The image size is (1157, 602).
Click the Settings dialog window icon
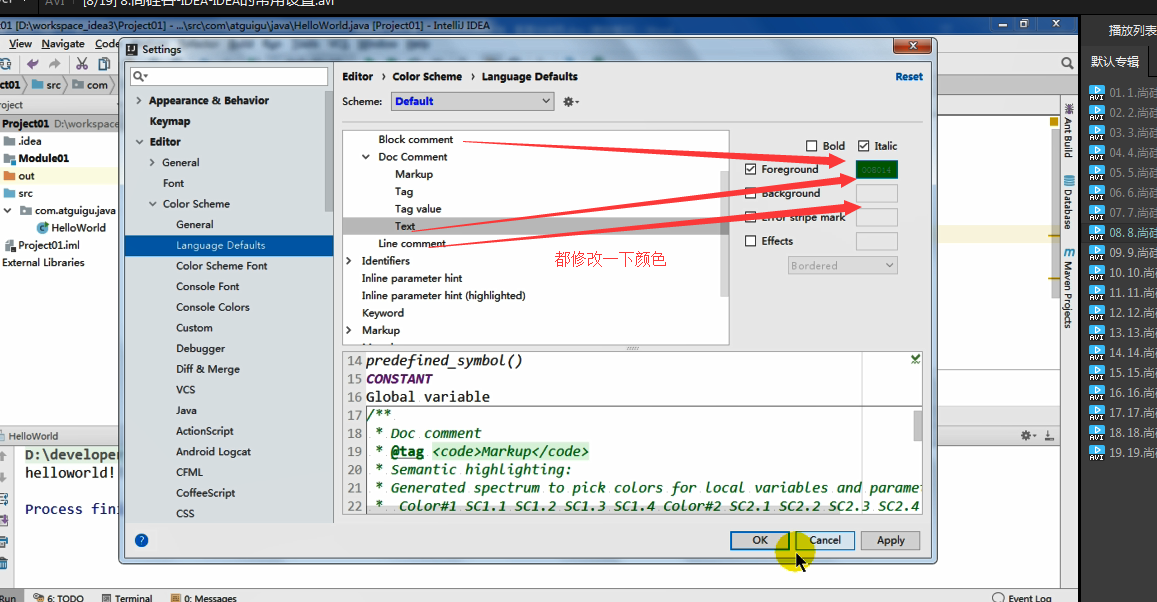[x=132, y=49]
